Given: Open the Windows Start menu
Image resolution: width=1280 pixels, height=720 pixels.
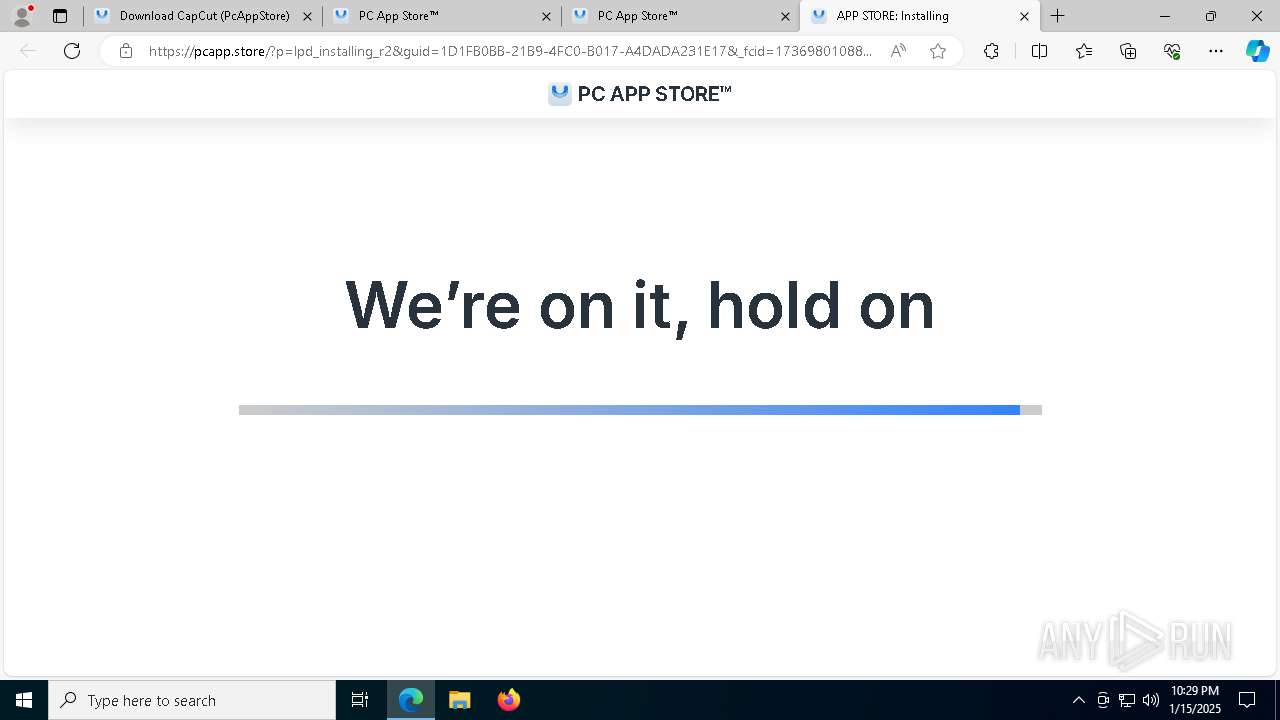Looking at the screenshot, I should (24, 700).
